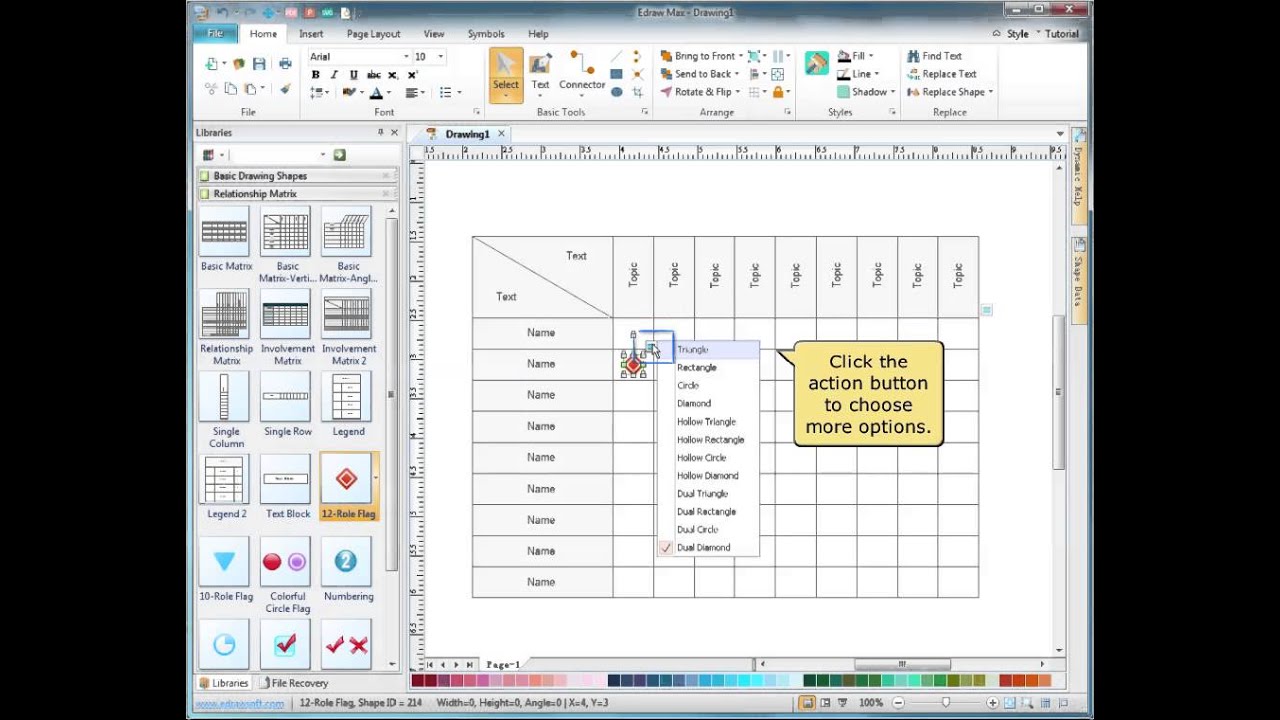Image resolution: width=1280 pixels, height=720 pixels.
Task: Expand the Replace Shape dropdown
Action: (990, 92)
